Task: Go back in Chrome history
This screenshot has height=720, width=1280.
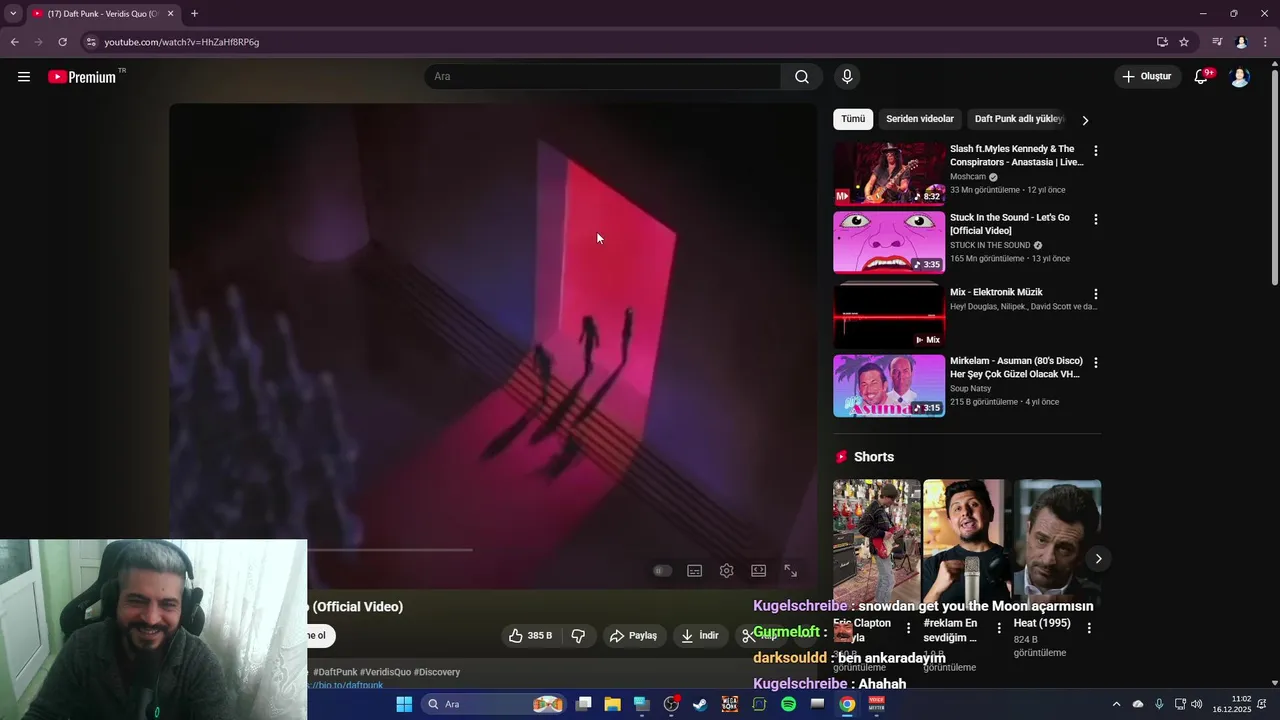Action: tap(15, 42)
